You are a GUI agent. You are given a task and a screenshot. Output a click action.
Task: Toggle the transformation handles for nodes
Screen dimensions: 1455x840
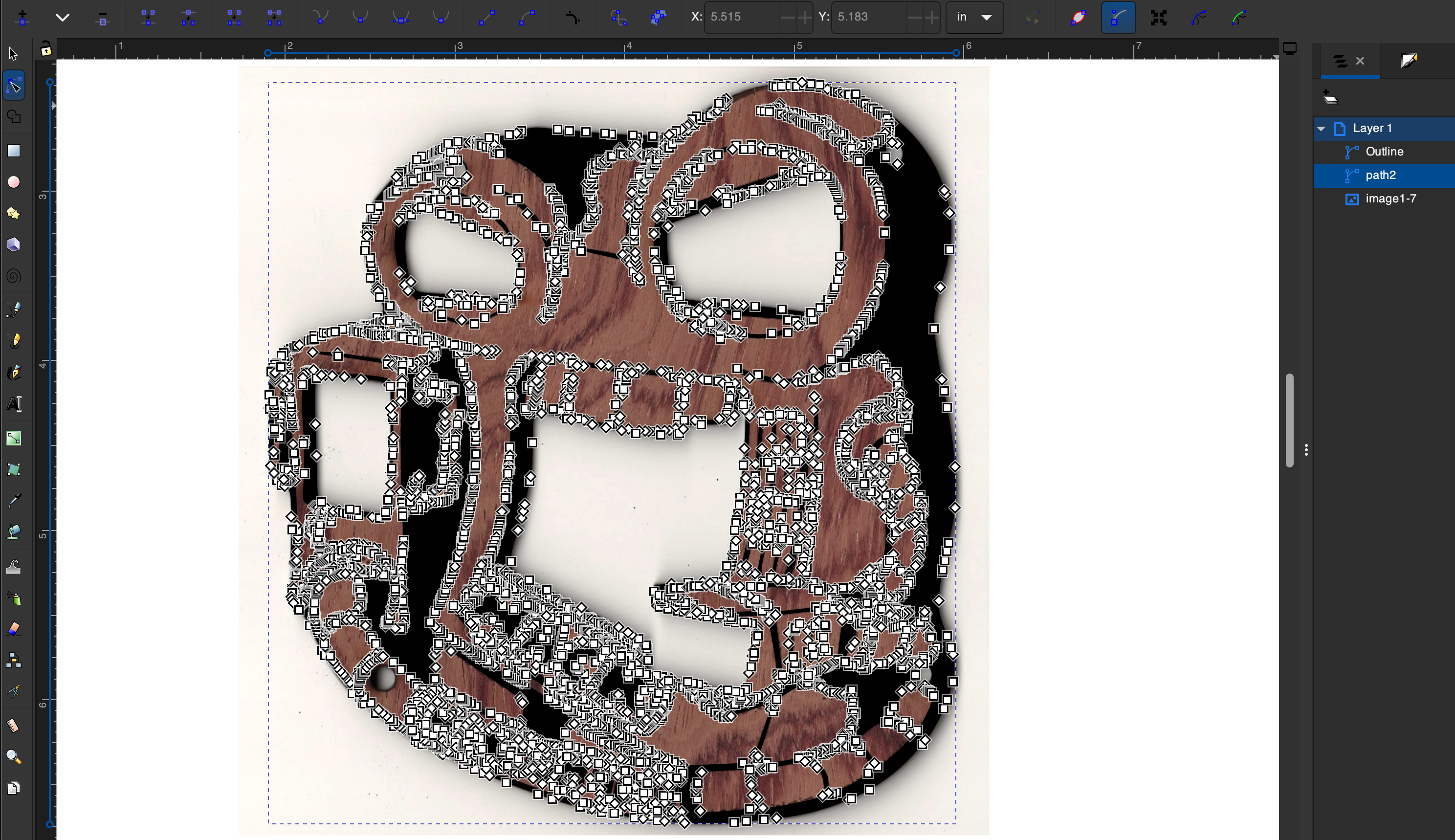pos(1159,17)
